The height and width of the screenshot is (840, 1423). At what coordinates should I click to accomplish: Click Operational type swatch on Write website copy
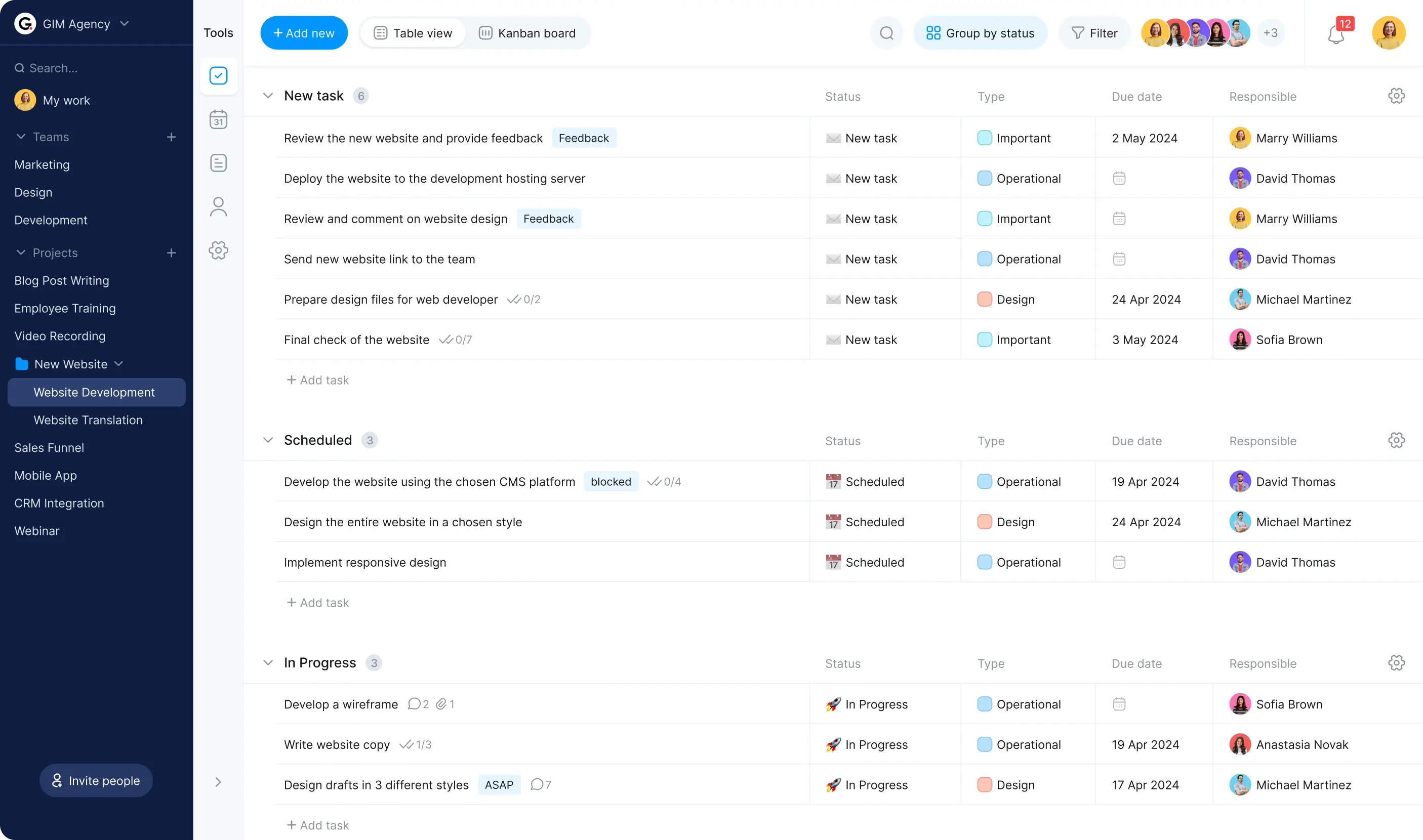(x=985, y=744)
